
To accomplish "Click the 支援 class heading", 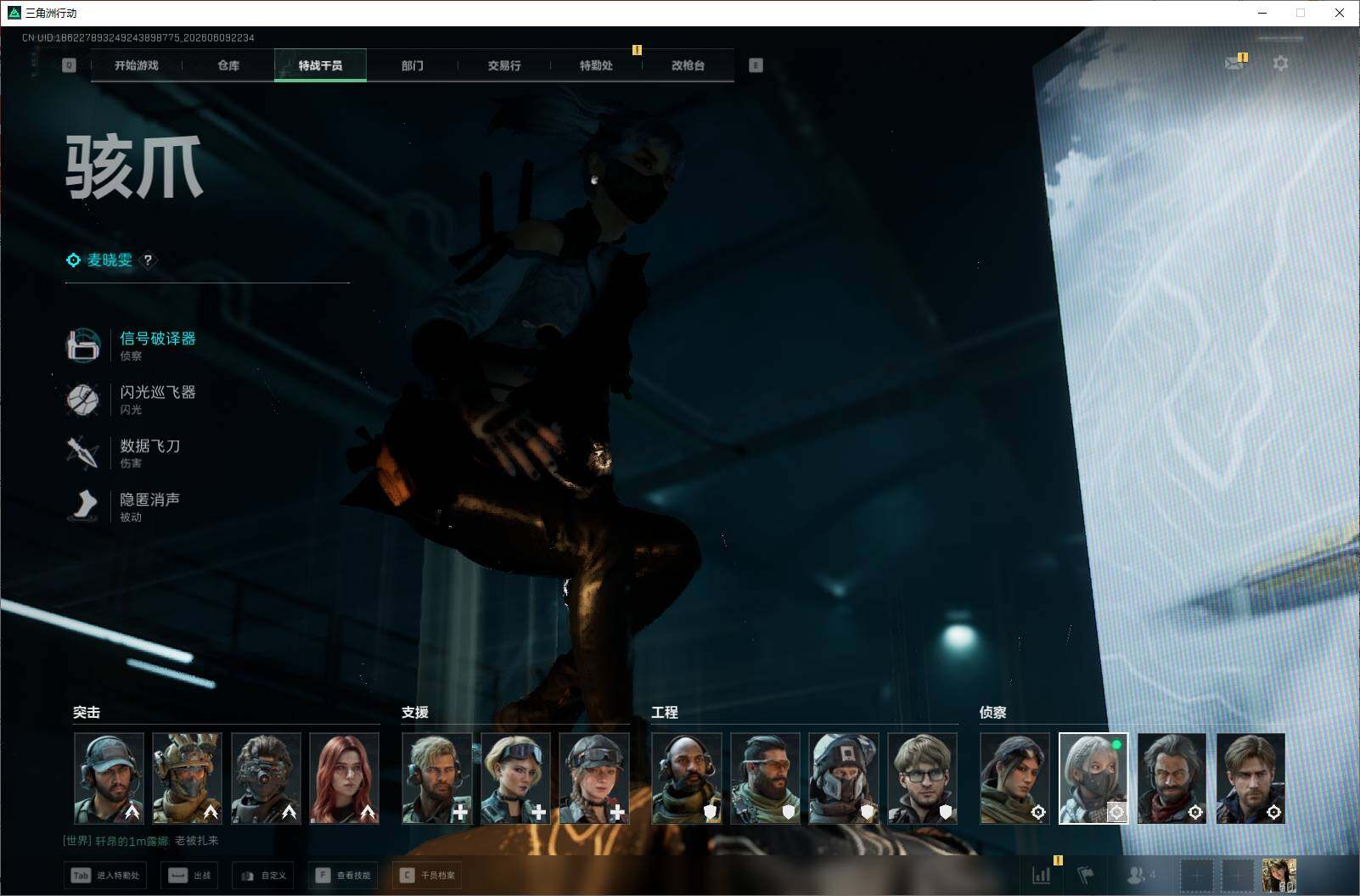I will [x=415, y=713].
